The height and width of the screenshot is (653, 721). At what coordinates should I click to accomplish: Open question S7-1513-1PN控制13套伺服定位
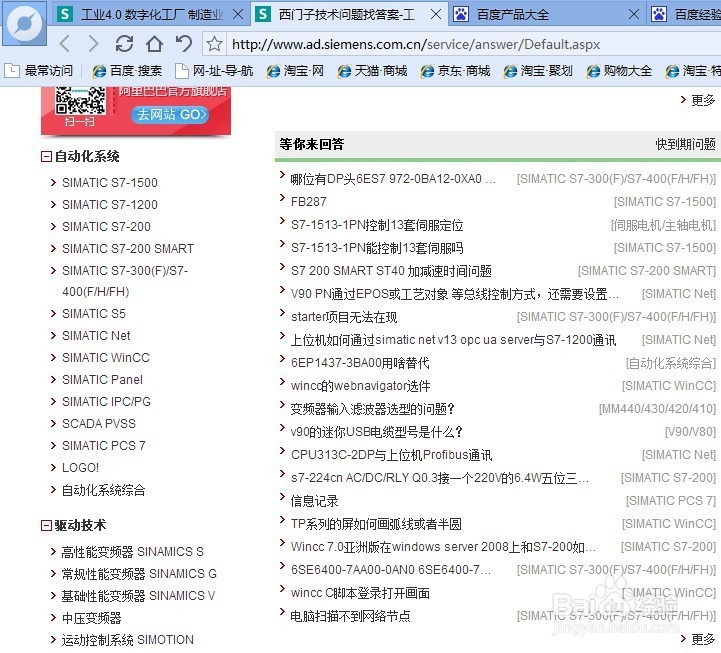click(x=377, y=225)
